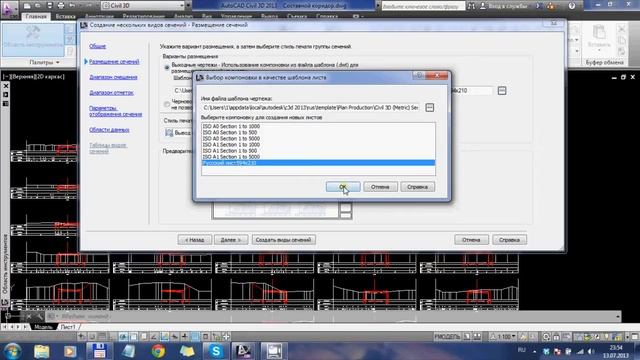Open Параметры отображения сечения page in wizard
The height and width of the screenshot is (360, 640).
pyautogui.click(x=116, y=111)
